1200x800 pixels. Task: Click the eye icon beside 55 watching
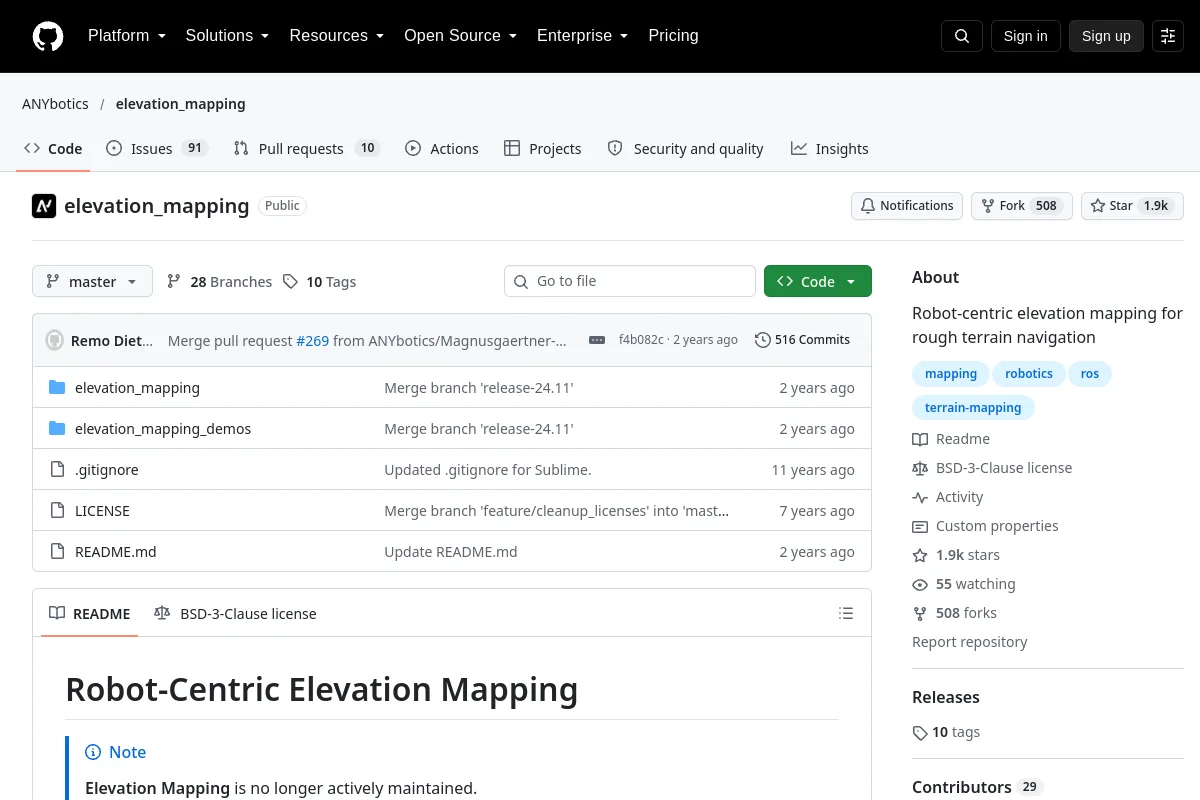click(x=920, y=584)
